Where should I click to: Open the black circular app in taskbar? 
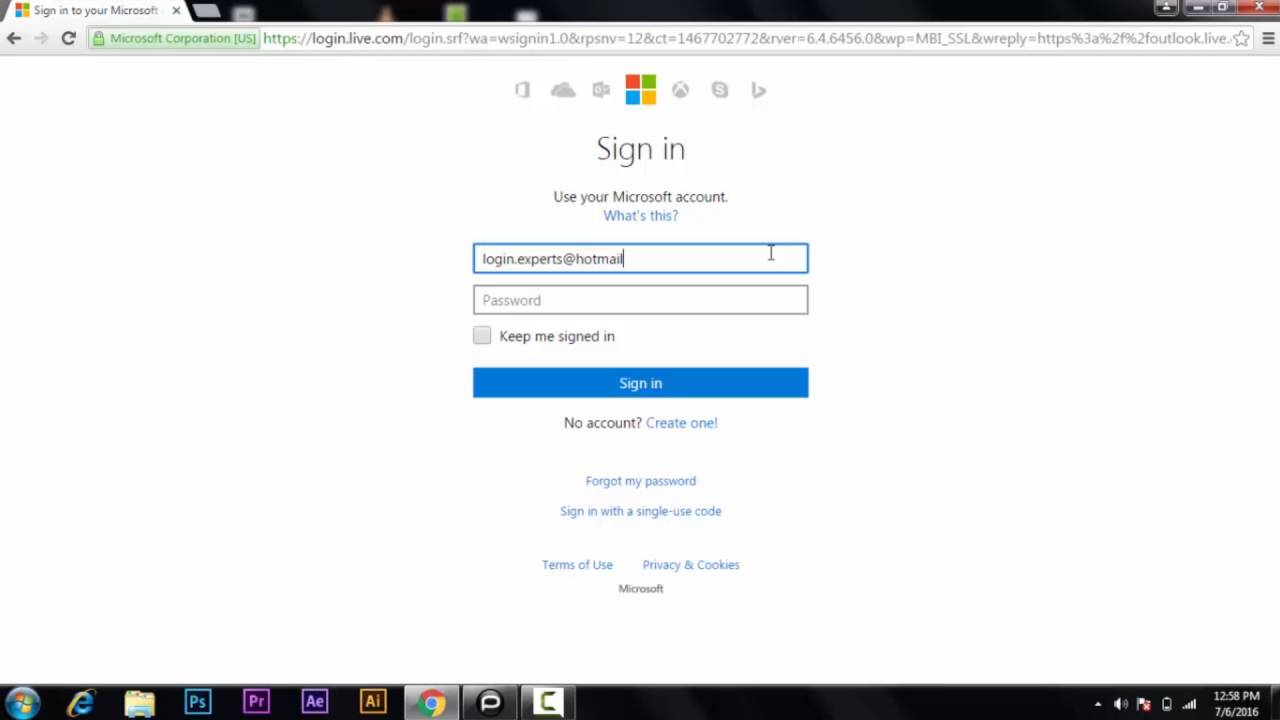490,703
